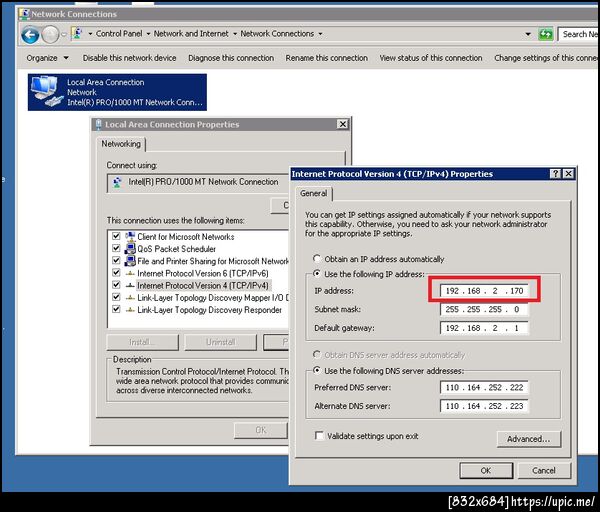Screen dimensions: 600x512
Task: Click the Uninstall button in connection properties
Action: 220,342
